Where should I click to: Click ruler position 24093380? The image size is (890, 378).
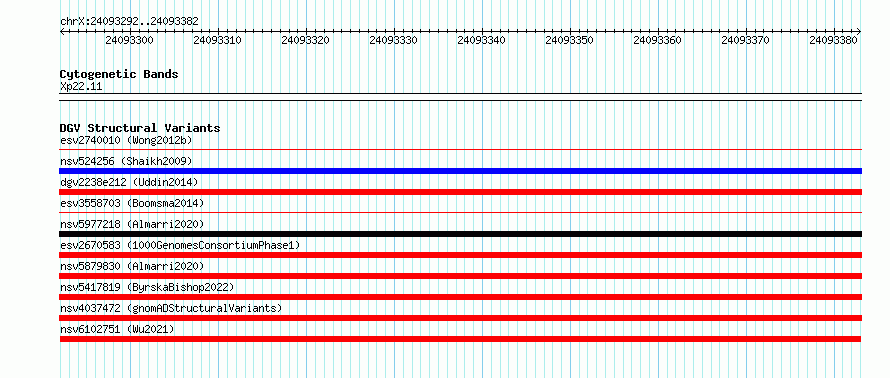pyautogui.click(x=833, y=40)
